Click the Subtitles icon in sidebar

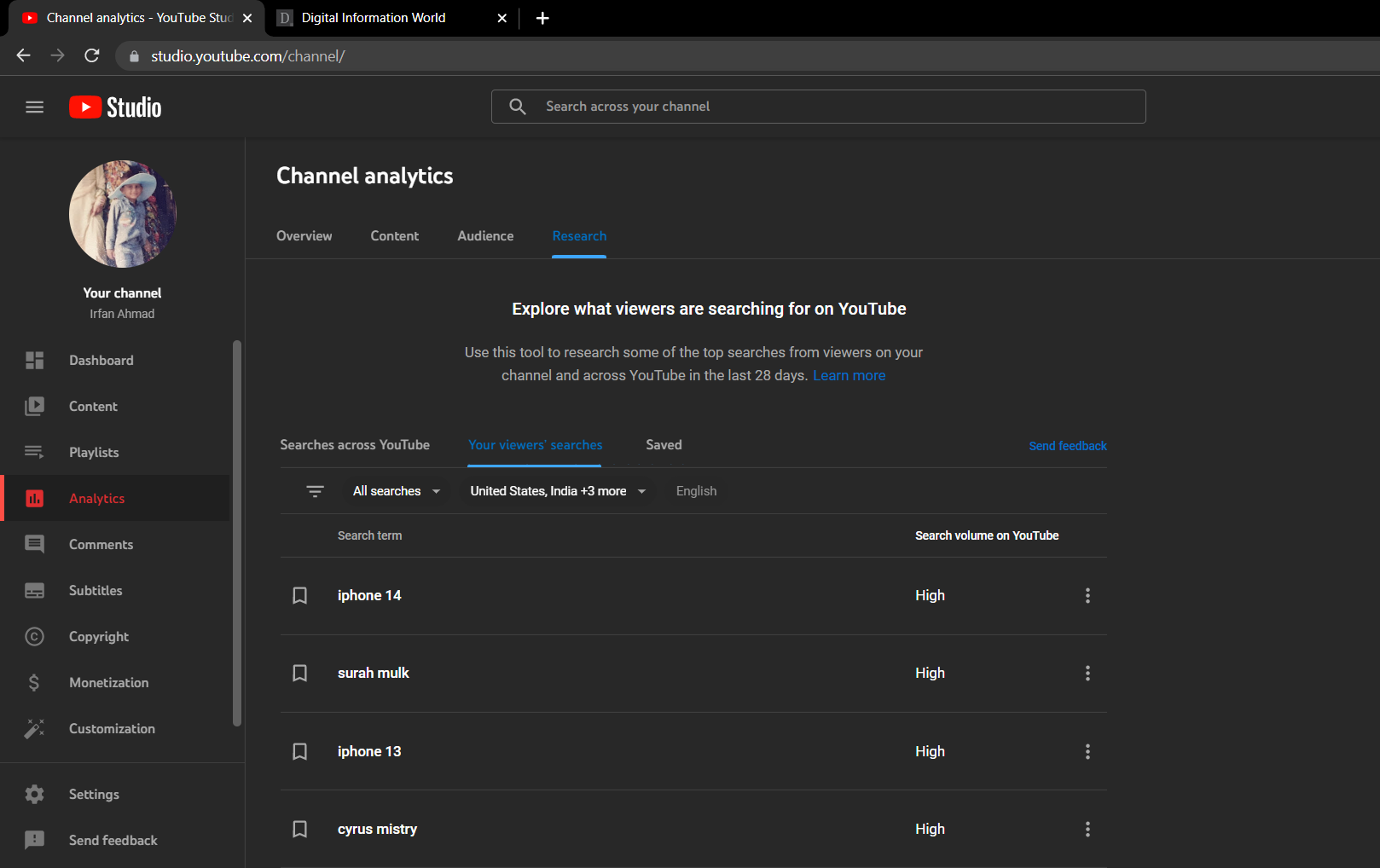tap(34, 591)
